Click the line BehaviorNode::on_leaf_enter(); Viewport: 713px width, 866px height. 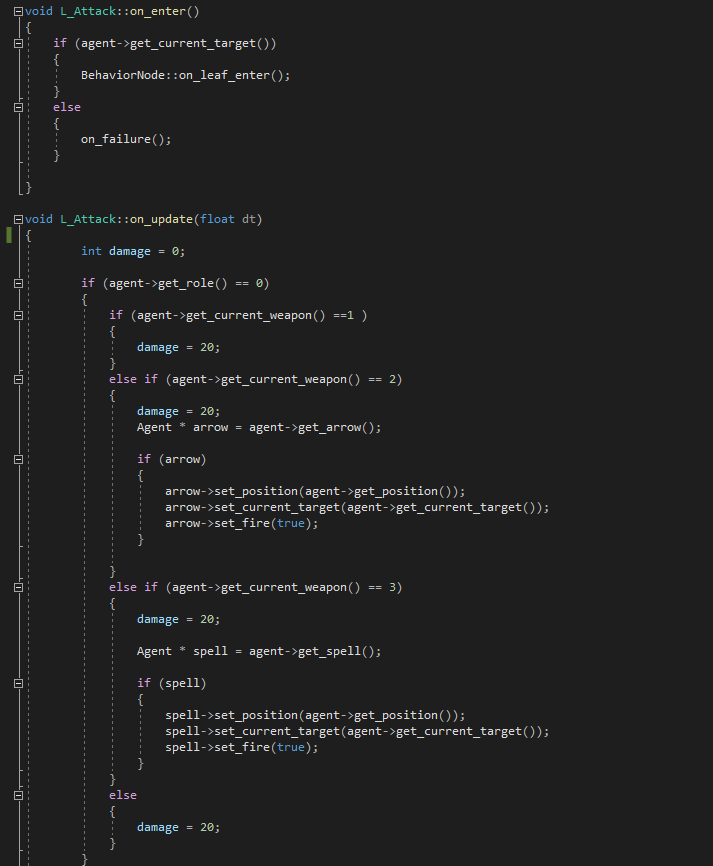click(x=185, y=75)
